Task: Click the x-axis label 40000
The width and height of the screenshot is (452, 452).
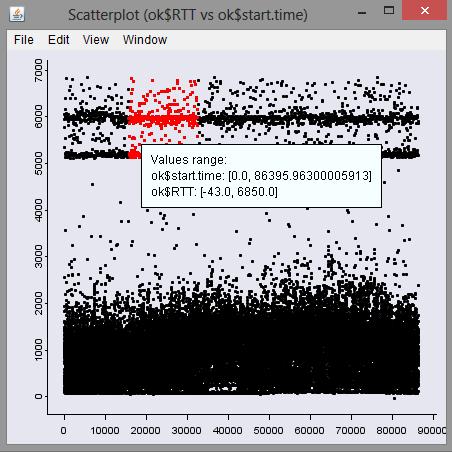Action: point(228,430)
